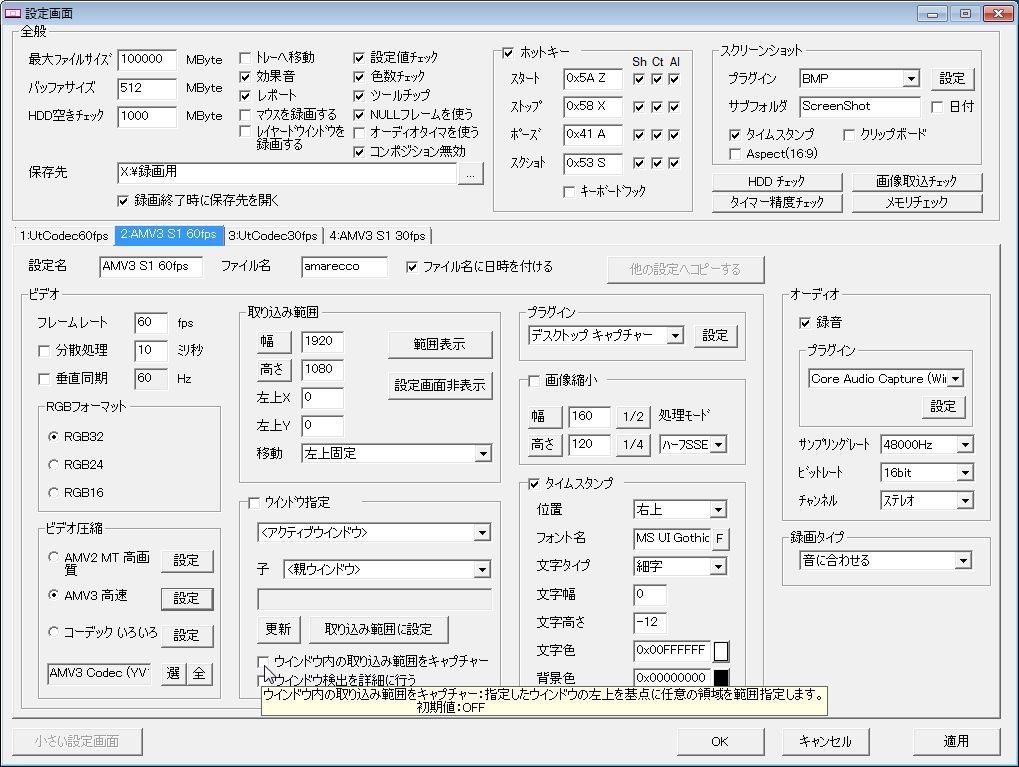
Task: Switch to the 4:AMV3 S1 30fps tab
Action: tap(378, 236)
